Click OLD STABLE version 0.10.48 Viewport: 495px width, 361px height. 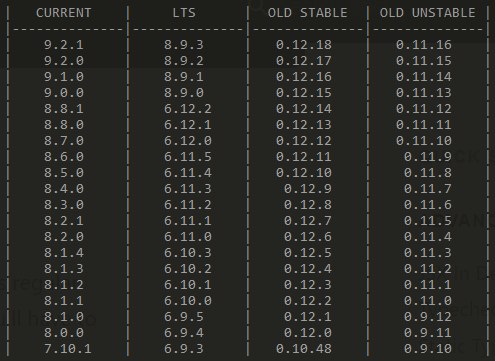(x=304, y=349)
